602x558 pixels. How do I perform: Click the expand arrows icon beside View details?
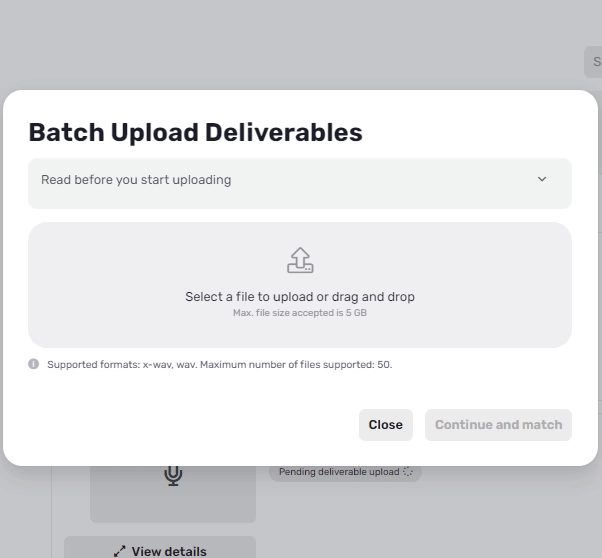120,551
